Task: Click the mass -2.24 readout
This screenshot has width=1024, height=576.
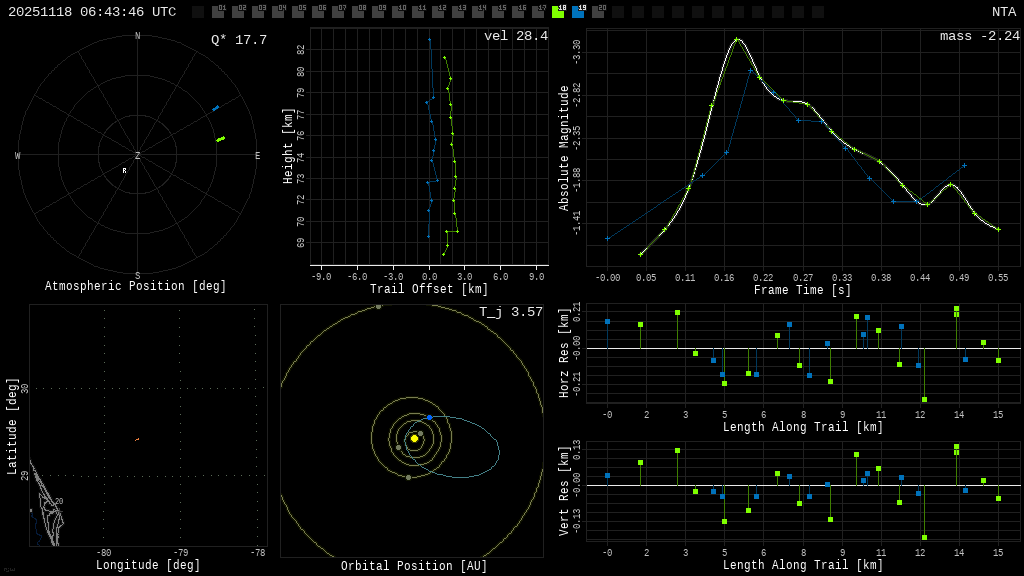Action: pyautogui.click(x=979, y=36)
